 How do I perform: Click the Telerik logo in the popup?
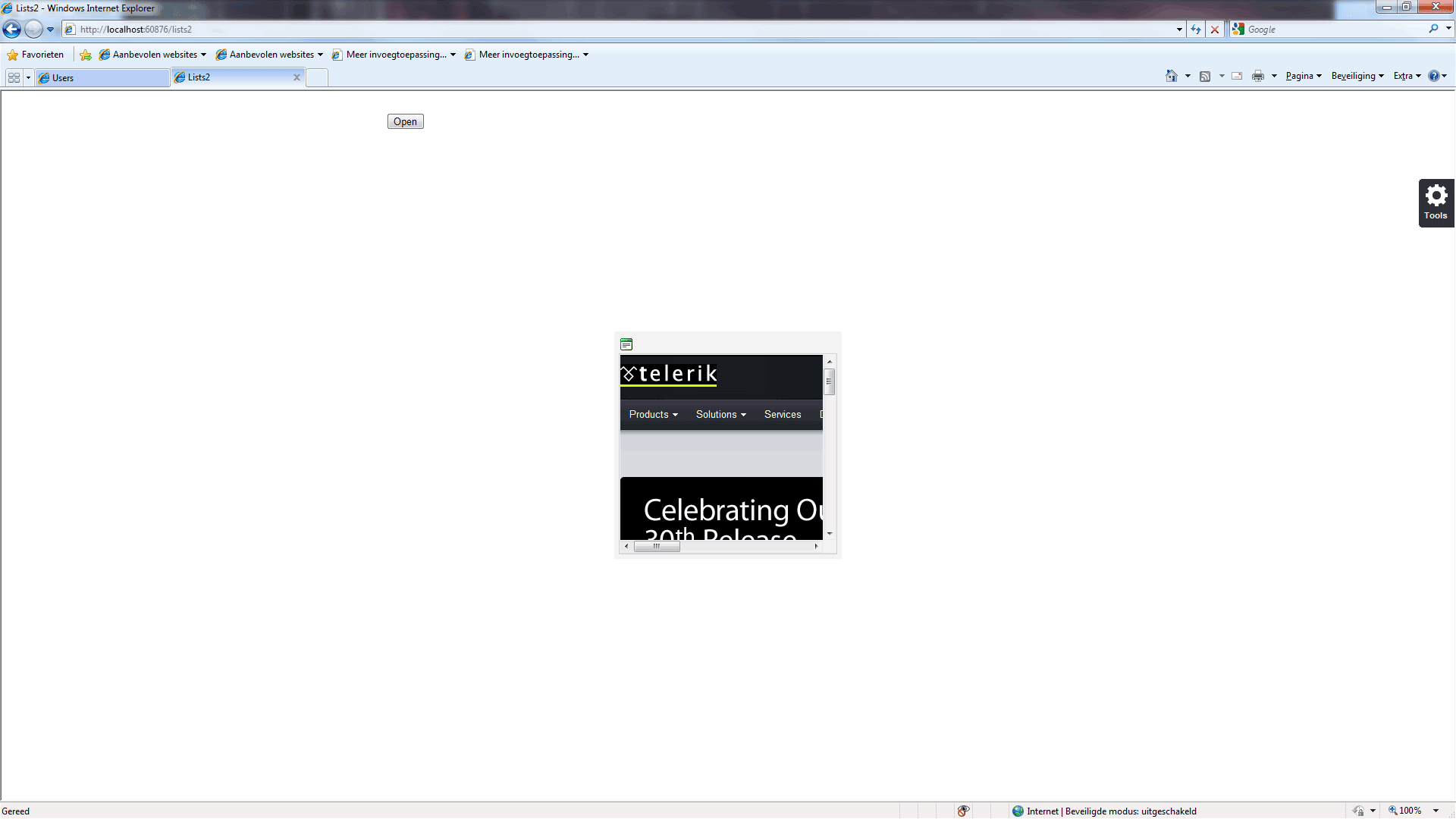[670, 374]
